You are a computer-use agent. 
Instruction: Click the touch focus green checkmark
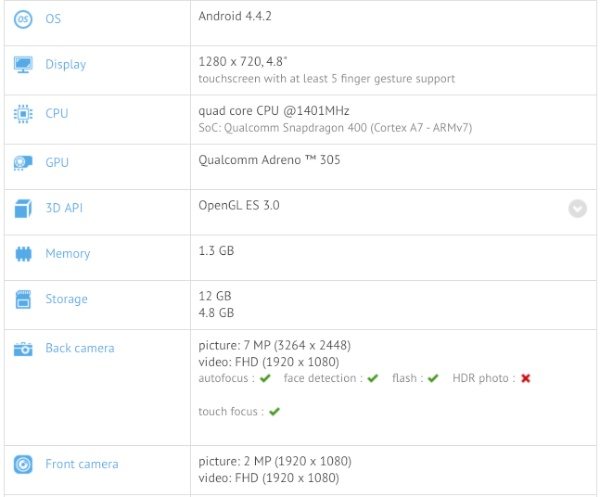[274, 412]
